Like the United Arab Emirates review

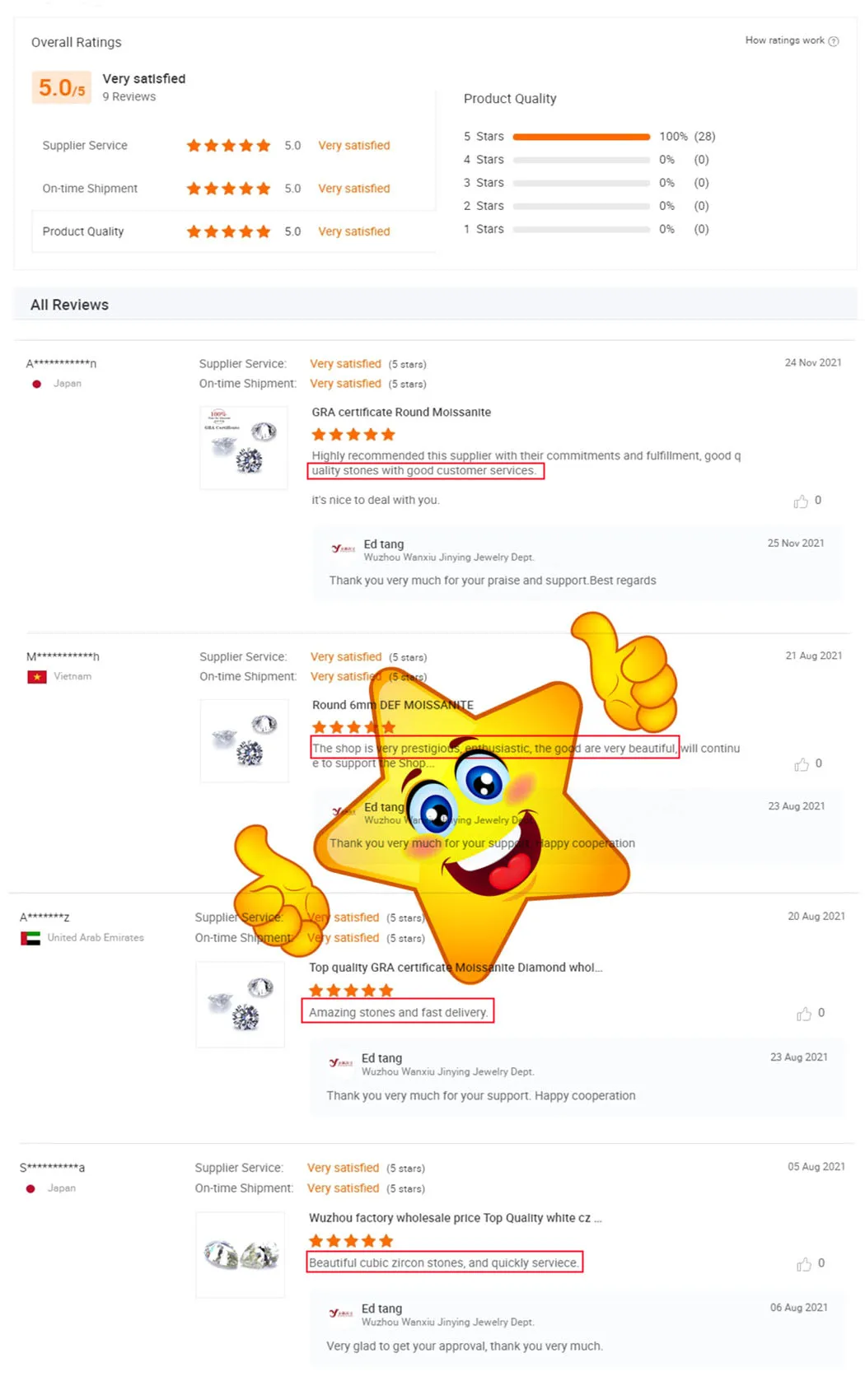point(804,1014)
